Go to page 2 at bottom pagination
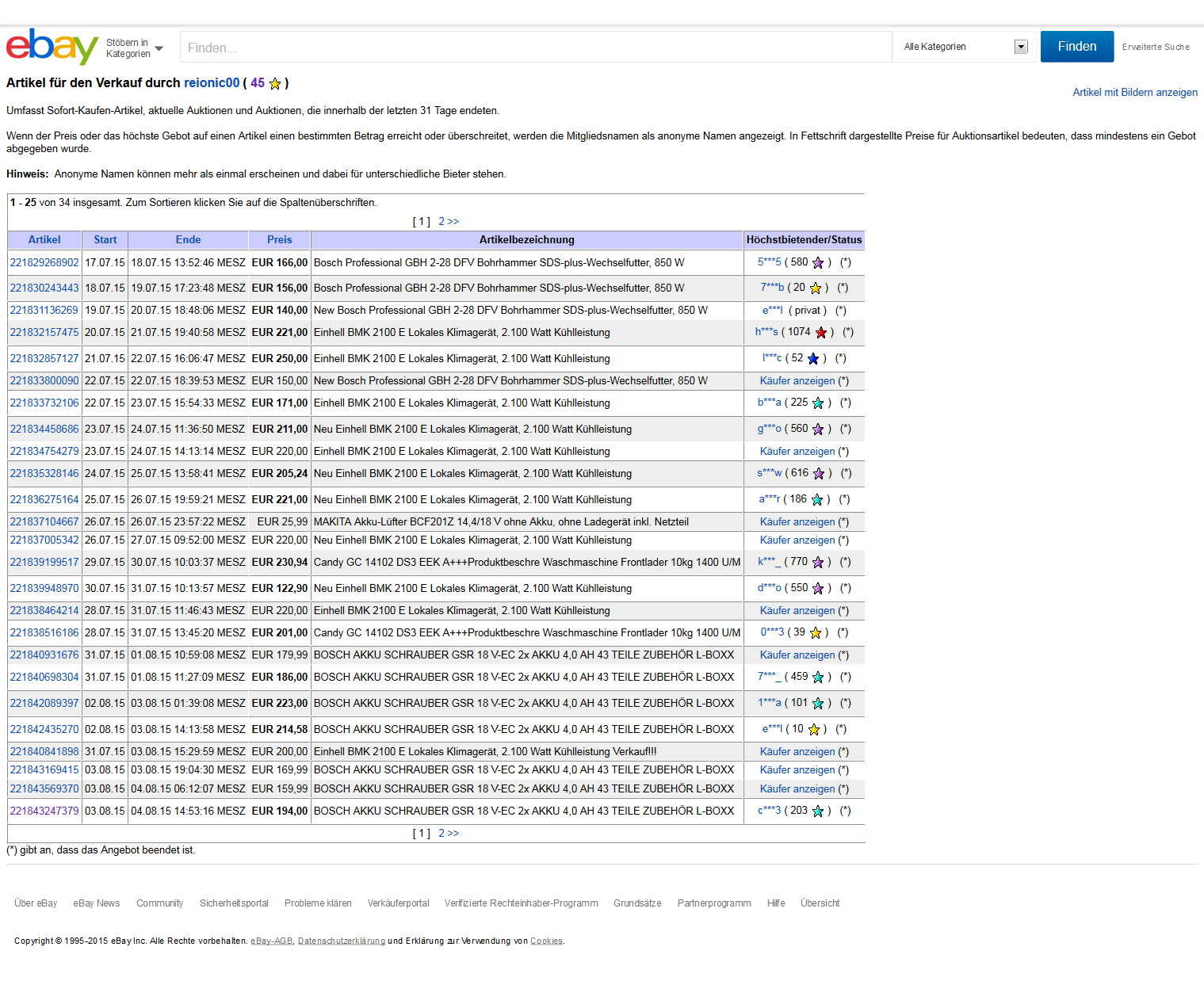1204x985 pixels. tap(449, 833)
